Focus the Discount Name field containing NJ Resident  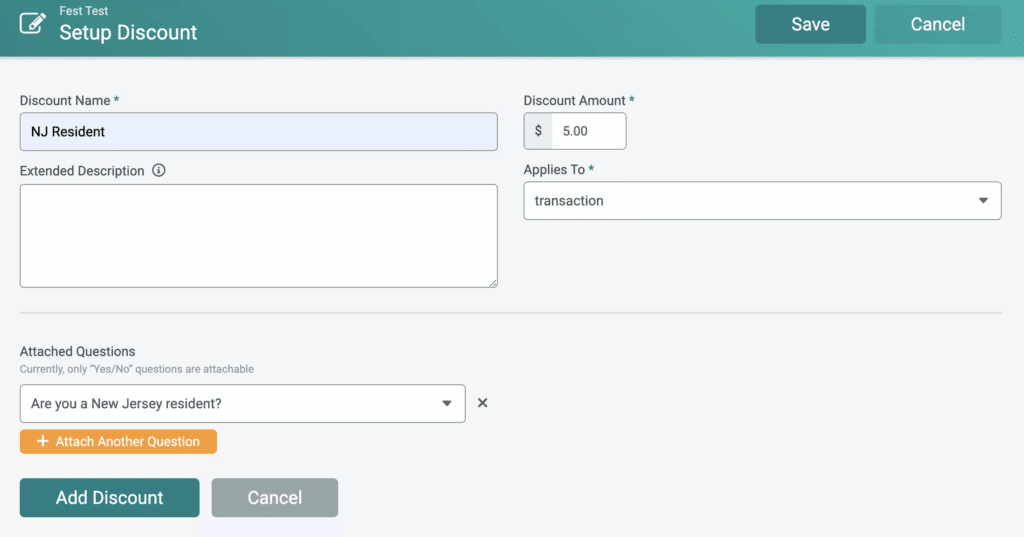point(258,131)
